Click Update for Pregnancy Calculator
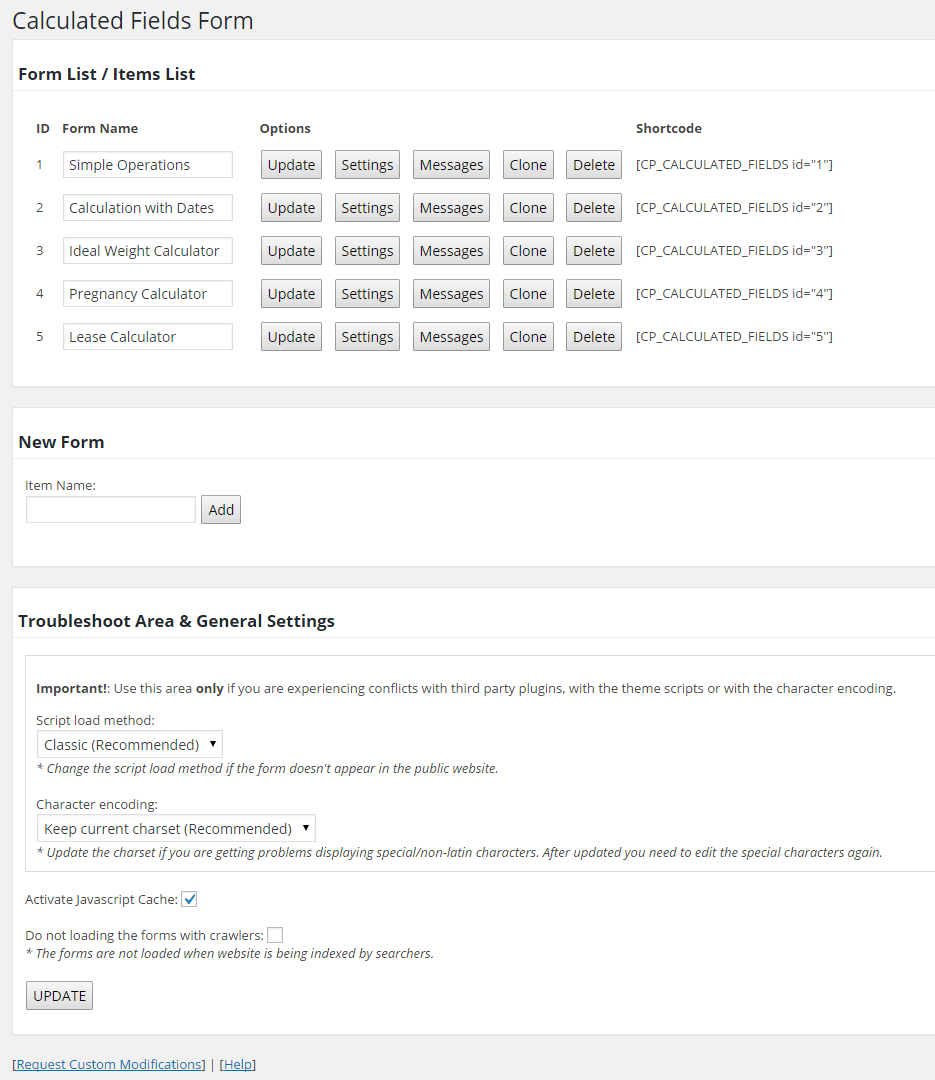 (291, 294)
